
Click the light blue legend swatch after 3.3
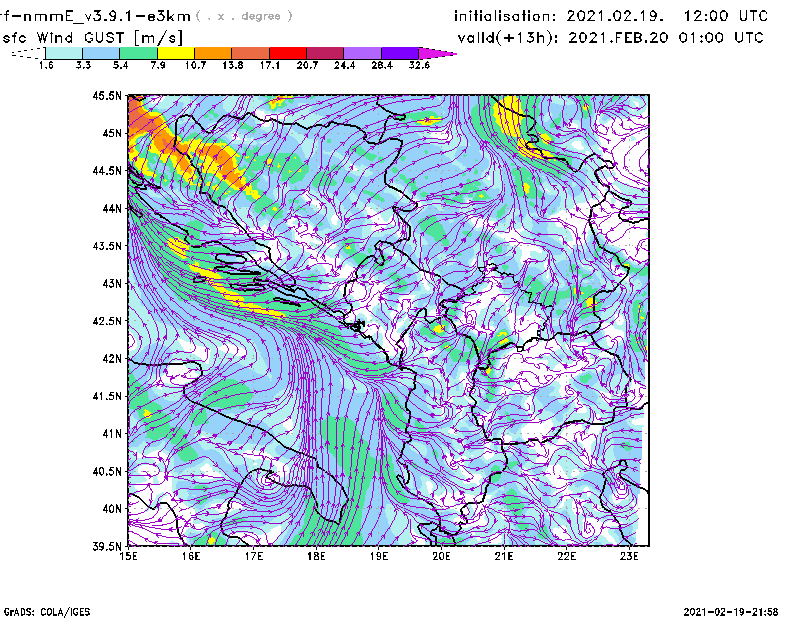click(101, 53)
